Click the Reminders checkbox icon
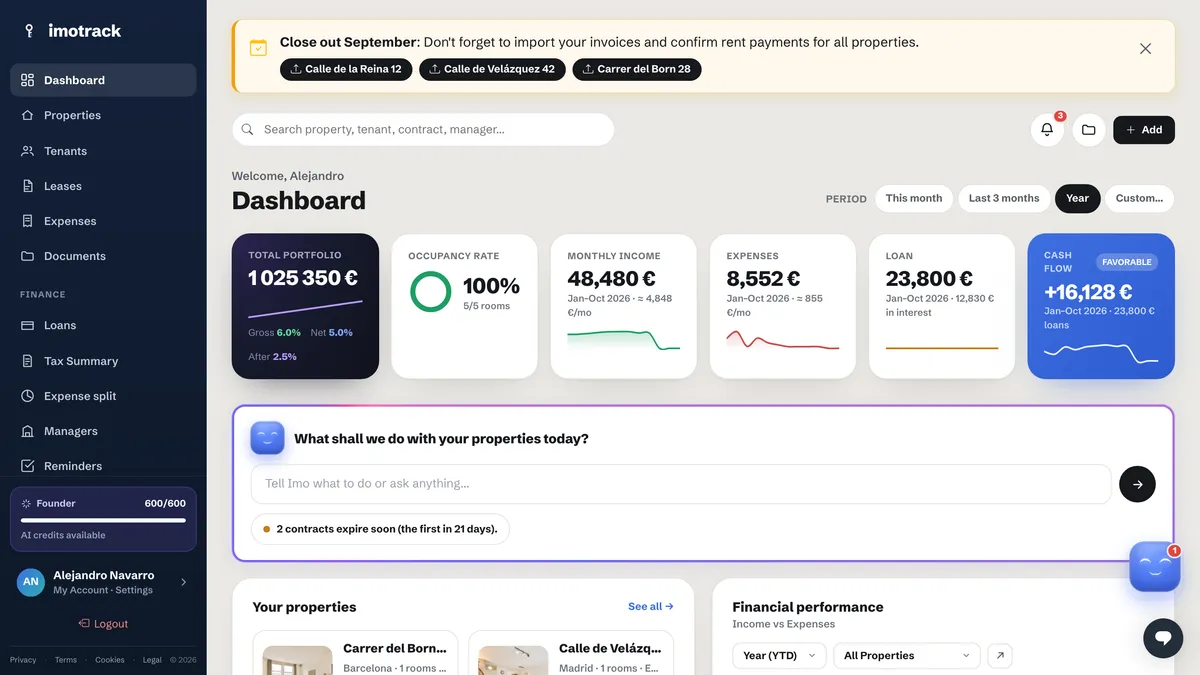1200x675 pixels. pyautogui.click(x=27, y=466)
